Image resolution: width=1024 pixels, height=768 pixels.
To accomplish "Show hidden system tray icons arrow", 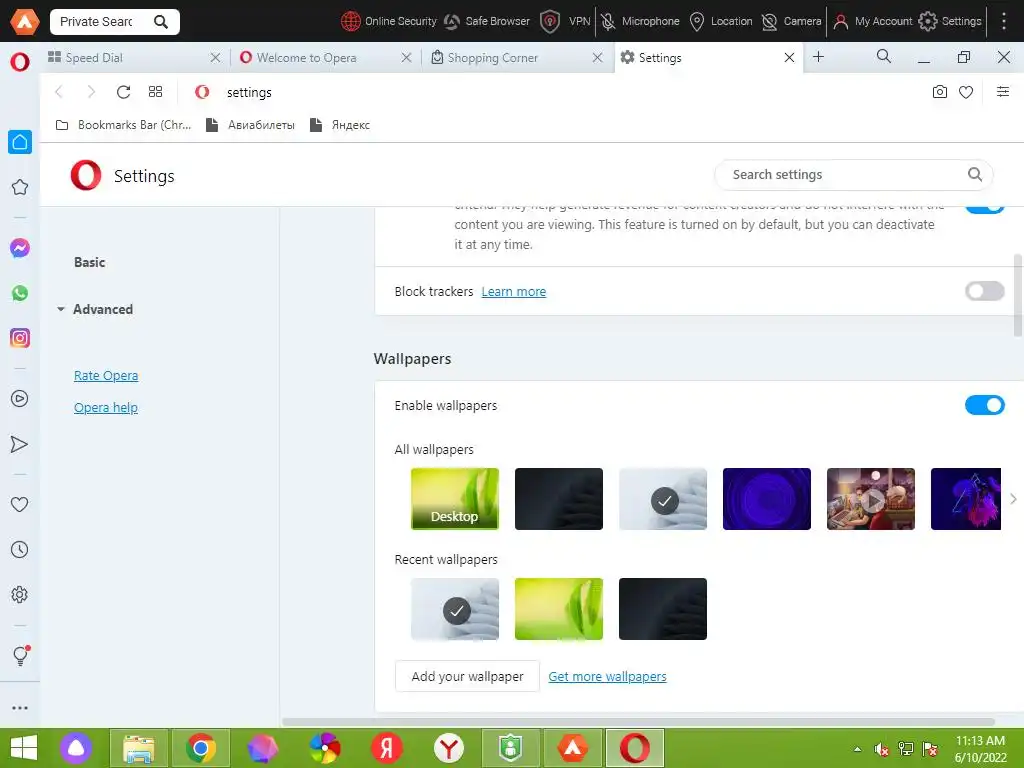I will pos(857,749).
